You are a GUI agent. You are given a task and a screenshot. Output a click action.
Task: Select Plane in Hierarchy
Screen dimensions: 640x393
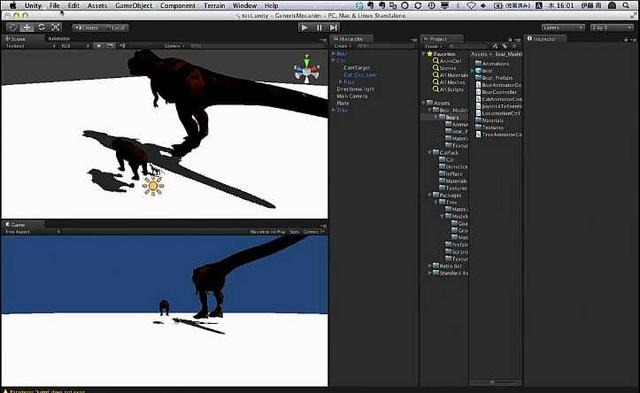coord(343,103)
